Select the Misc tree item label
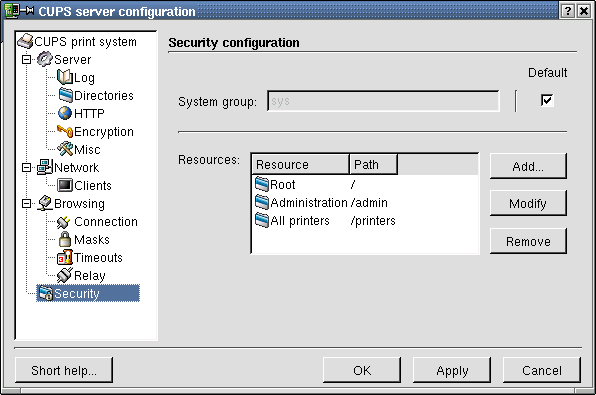The height and width of the screenshot is (395, 596). pos(87,149)
